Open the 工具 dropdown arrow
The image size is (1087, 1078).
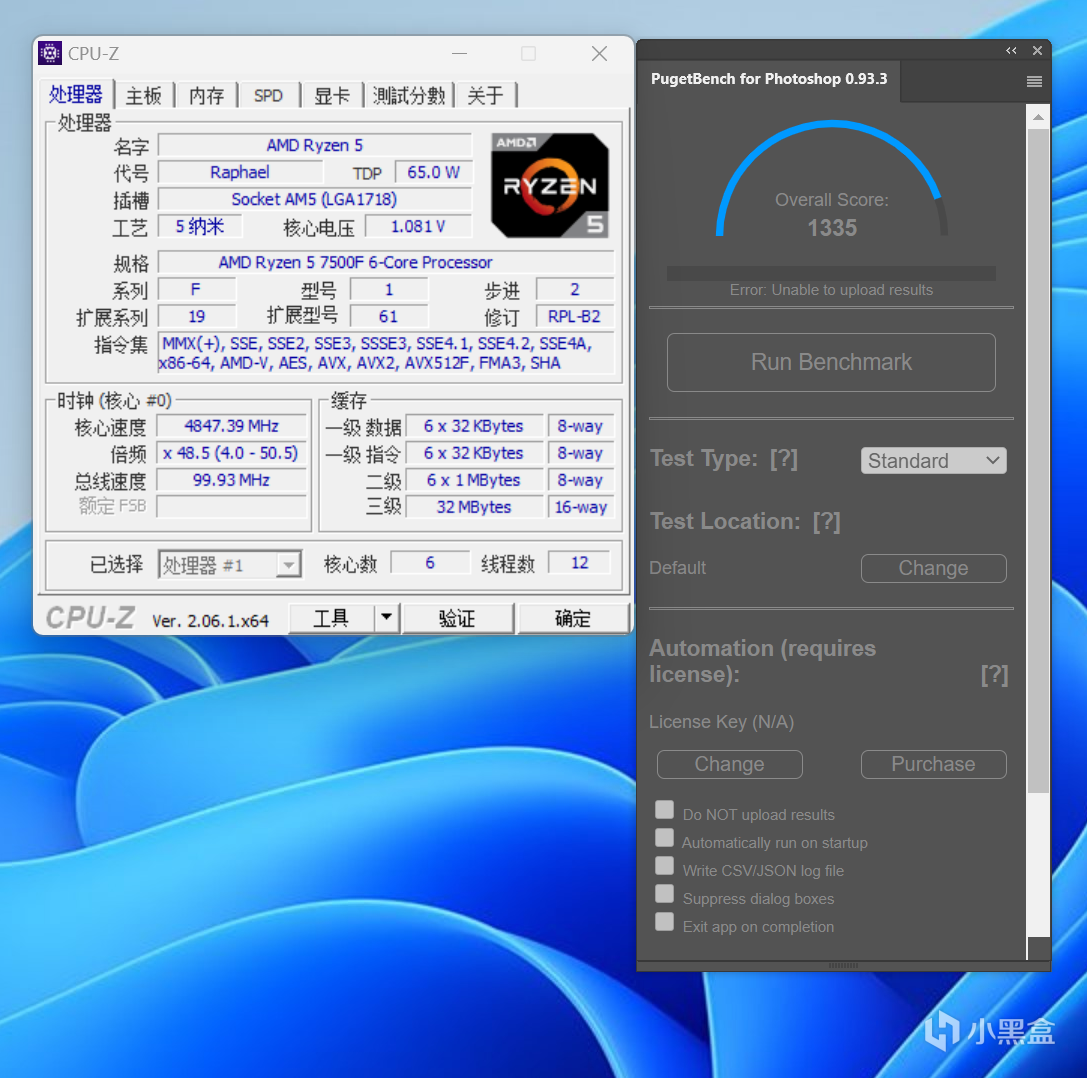click(387, 618)
